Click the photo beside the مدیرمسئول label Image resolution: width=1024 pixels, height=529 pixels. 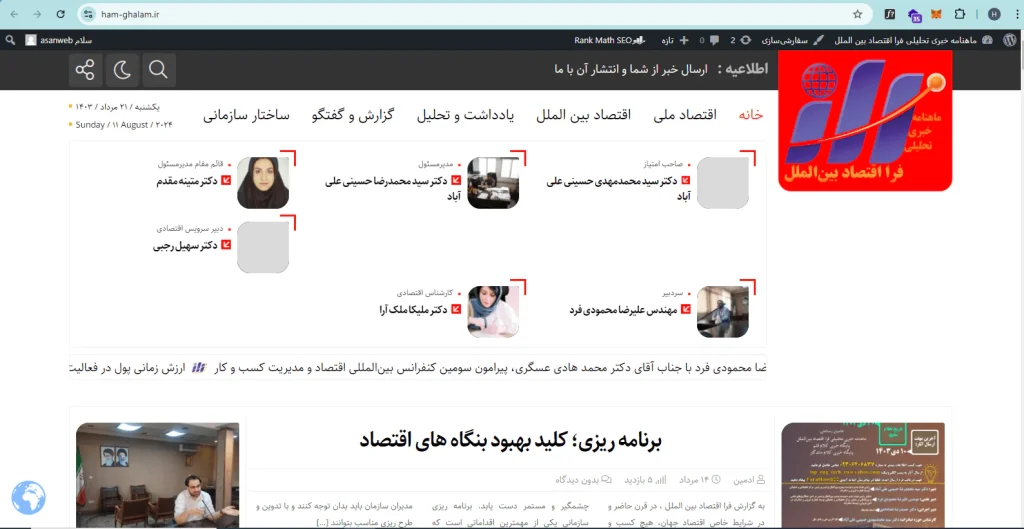click(x=493, y=182)
